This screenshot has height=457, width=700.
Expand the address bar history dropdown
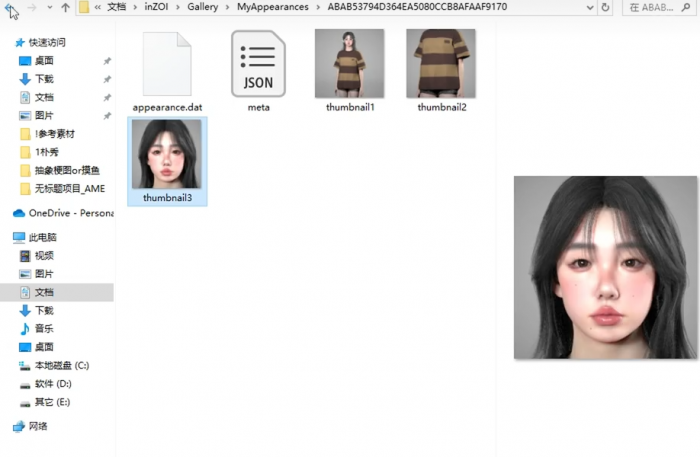pos(587,8)
